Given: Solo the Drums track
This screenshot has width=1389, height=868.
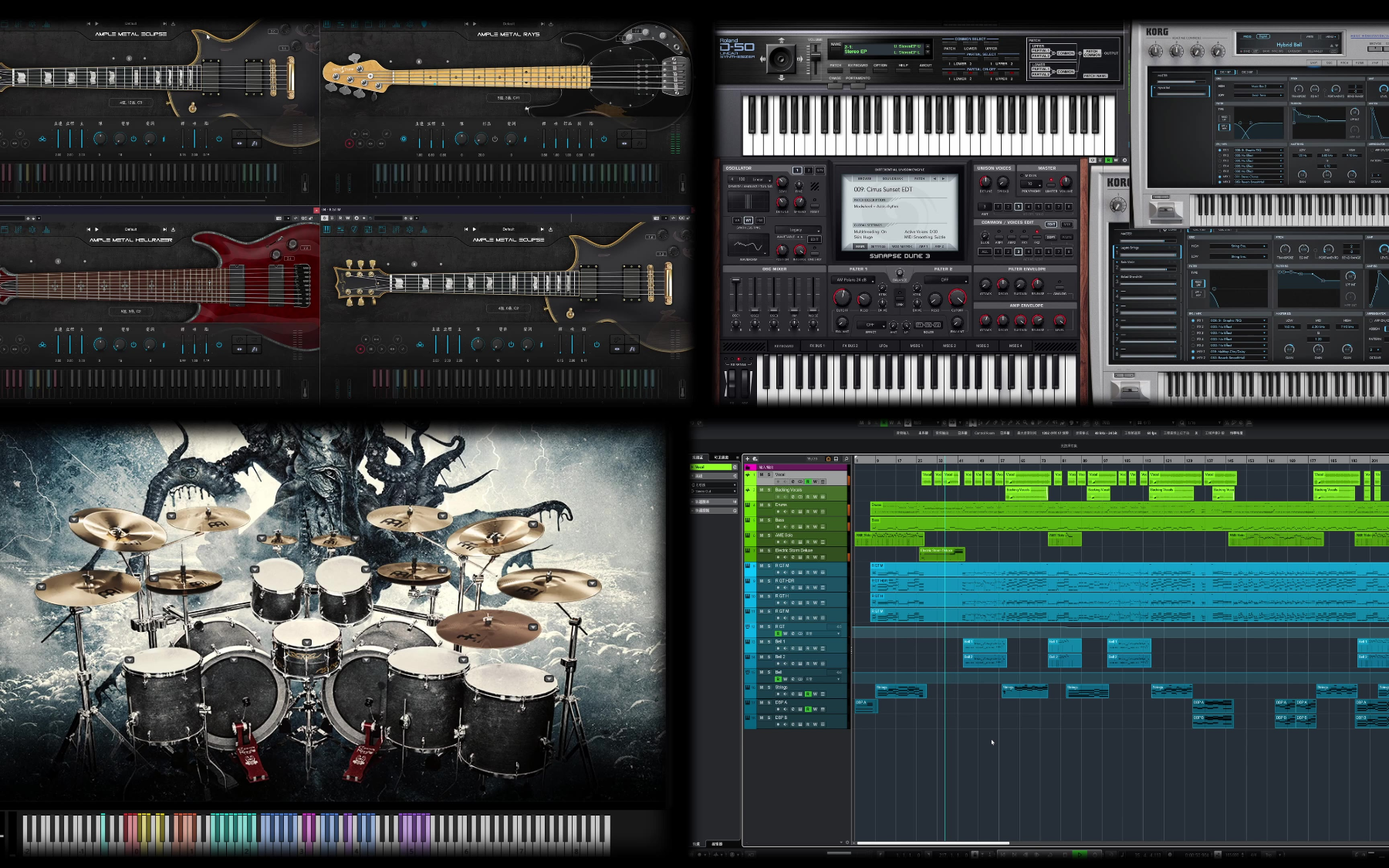Looking at the screenshot, I should pyautogui.click(x=769, y=505).
